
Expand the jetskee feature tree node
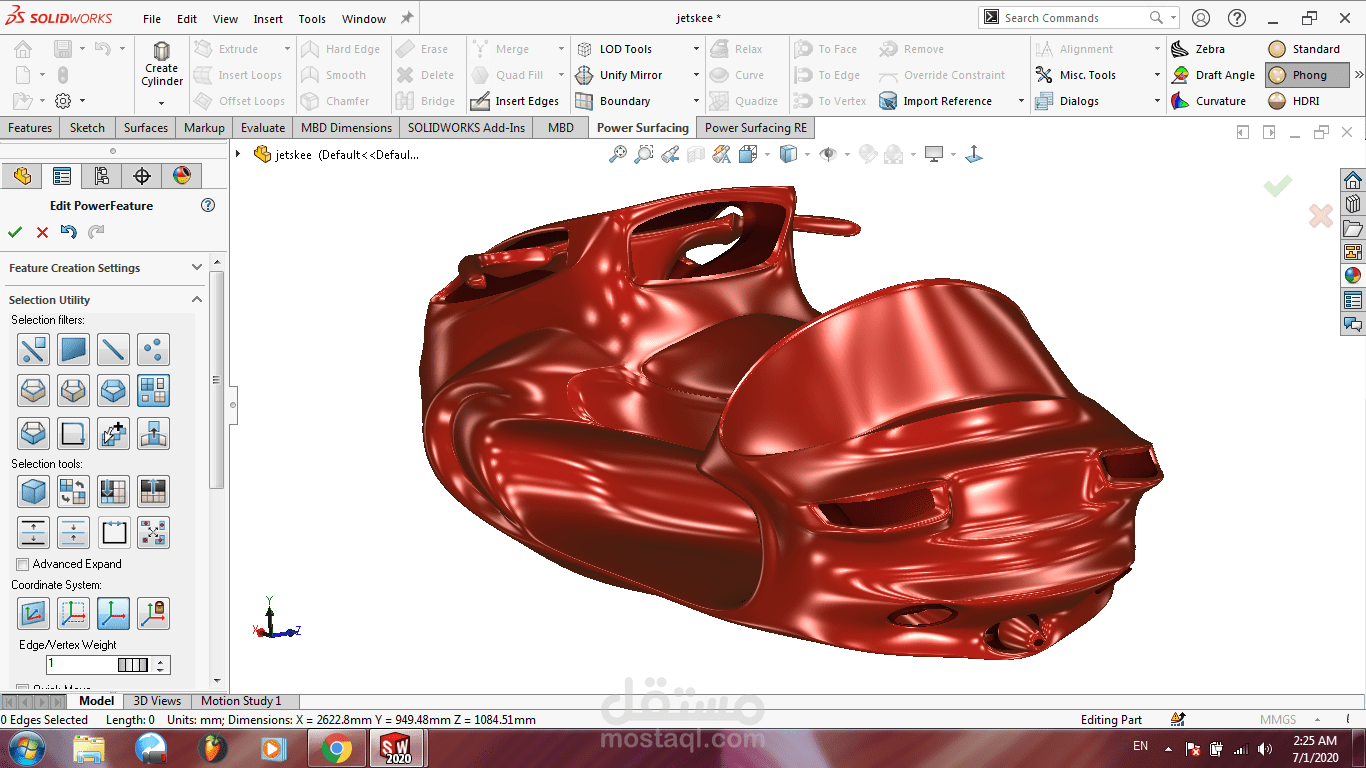click(x=238, y=154)
